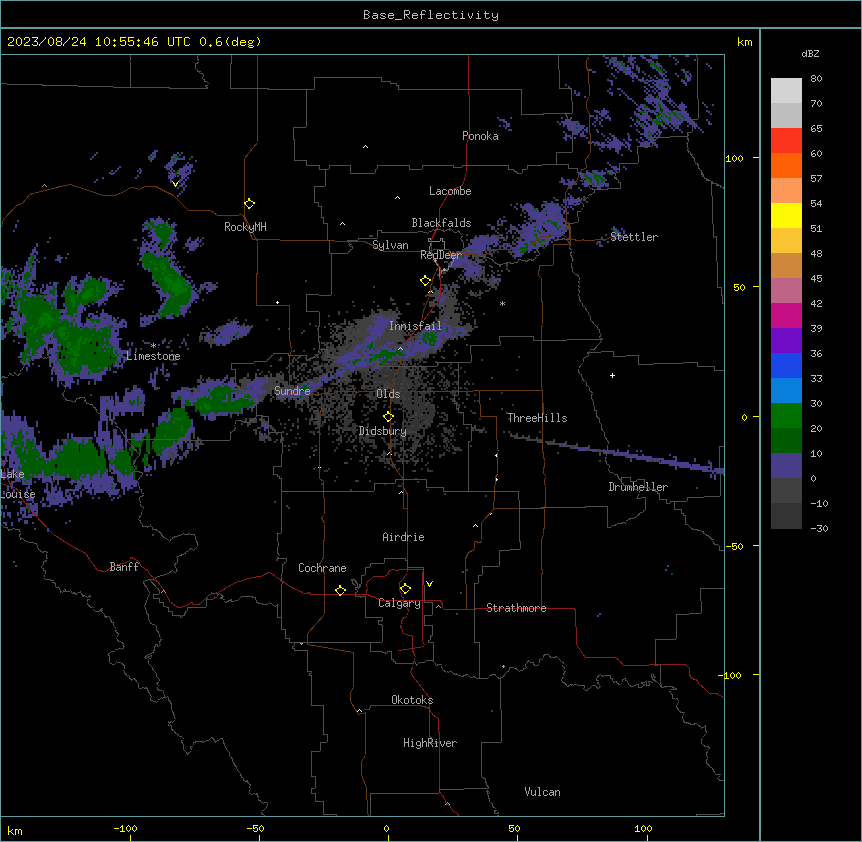Select the HighRiver label

click(x=430, y=743)
